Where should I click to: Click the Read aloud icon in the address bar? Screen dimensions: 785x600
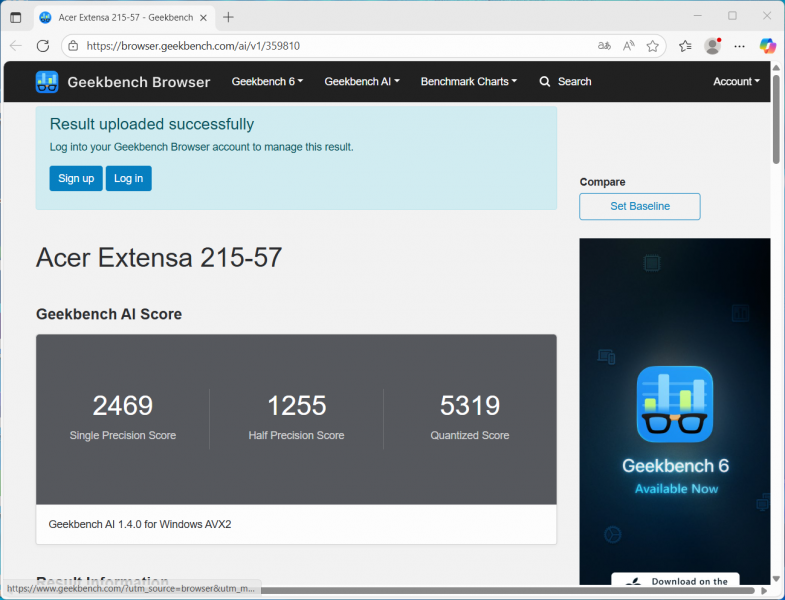tap(629, 46)
